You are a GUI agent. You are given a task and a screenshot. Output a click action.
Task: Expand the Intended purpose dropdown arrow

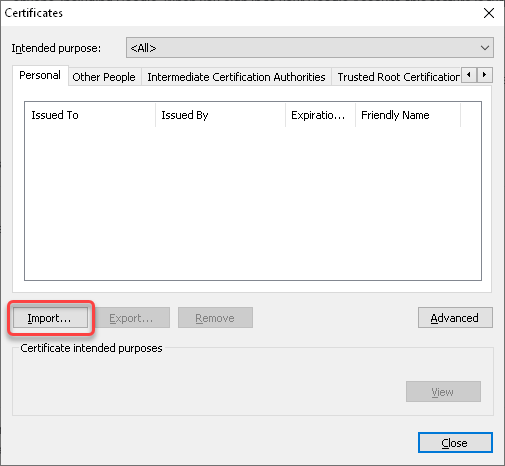485,48
